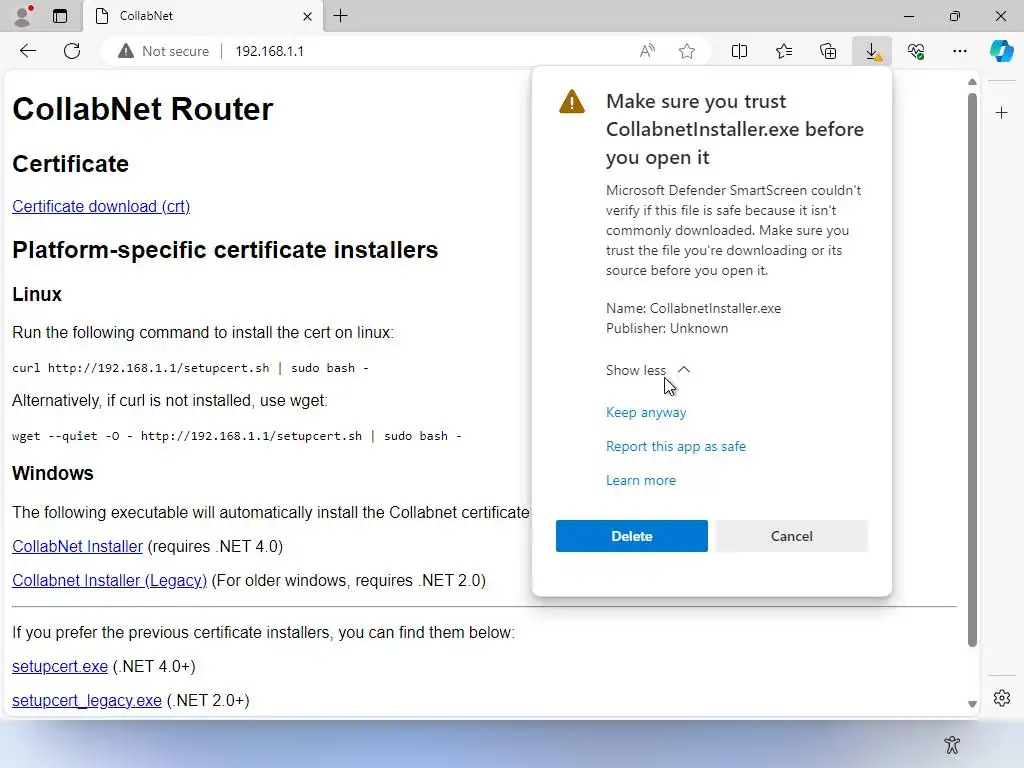
Task: Select the CollabNet tab
Action: coord(202,16)
